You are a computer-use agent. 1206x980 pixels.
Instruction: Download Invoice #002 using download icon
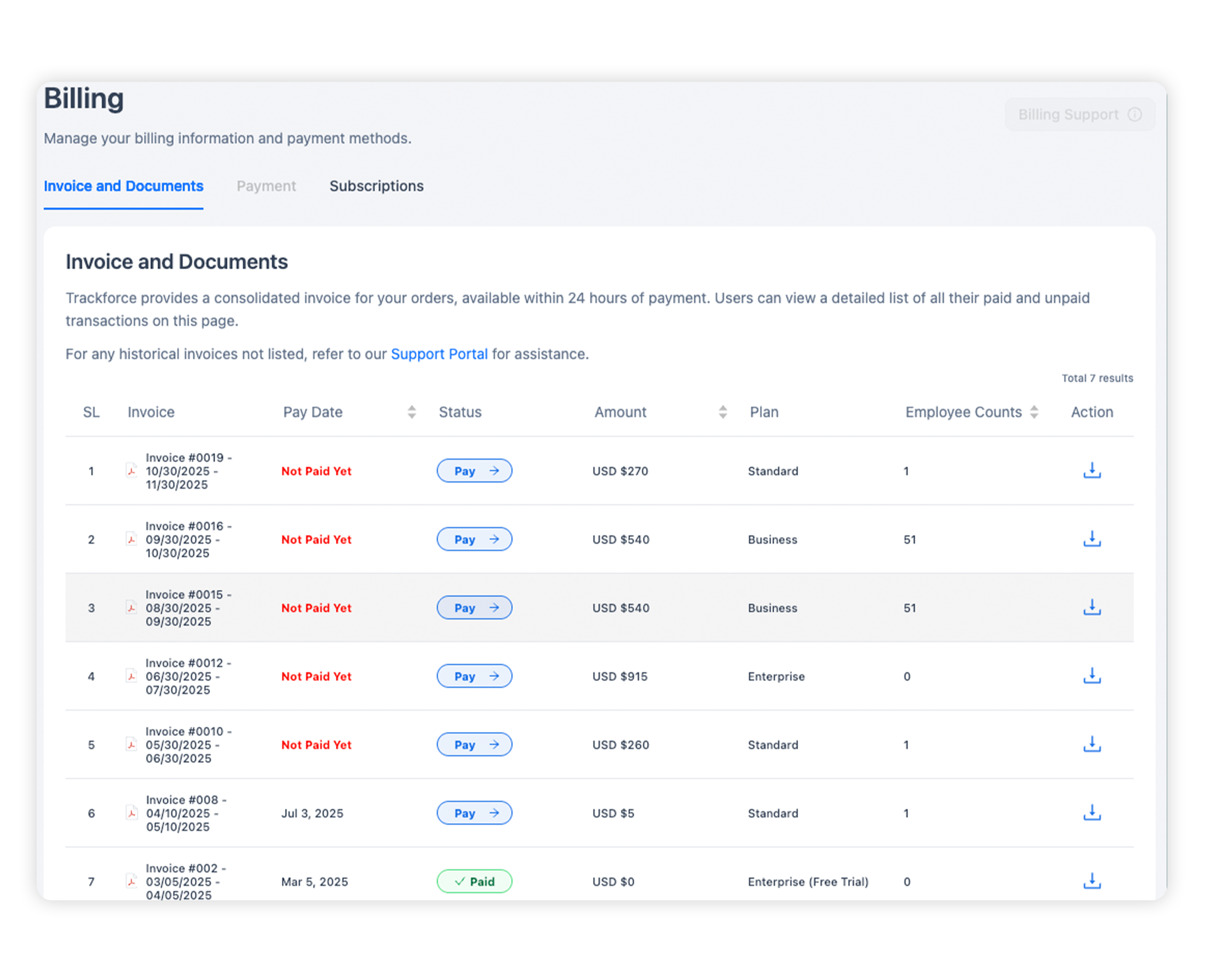click(x=1091, y=881)
